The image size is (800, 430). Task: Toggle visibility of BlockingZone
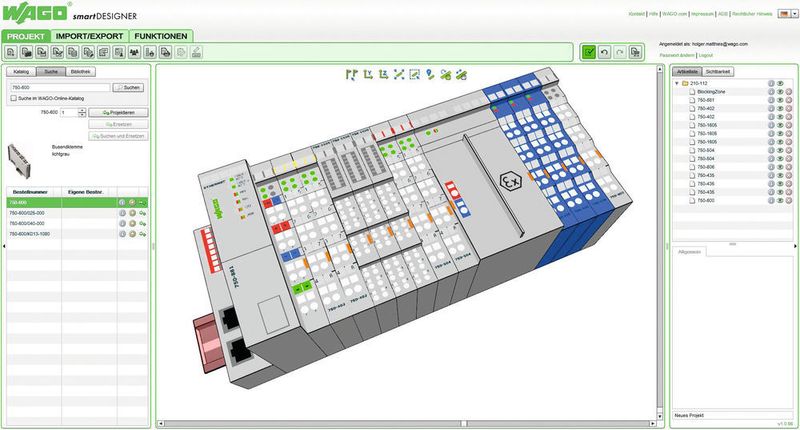coord(780,92)
